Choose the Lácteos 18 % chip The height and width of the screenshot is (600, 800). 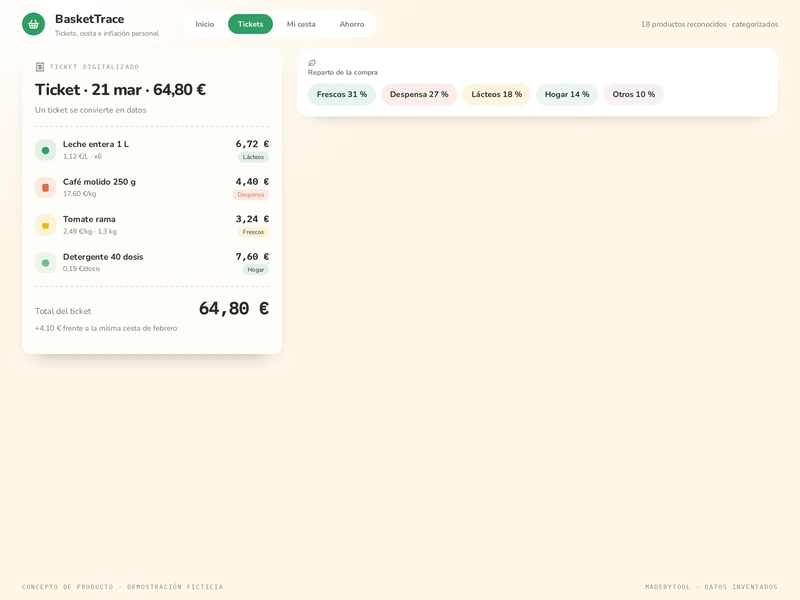pos(496,94)
